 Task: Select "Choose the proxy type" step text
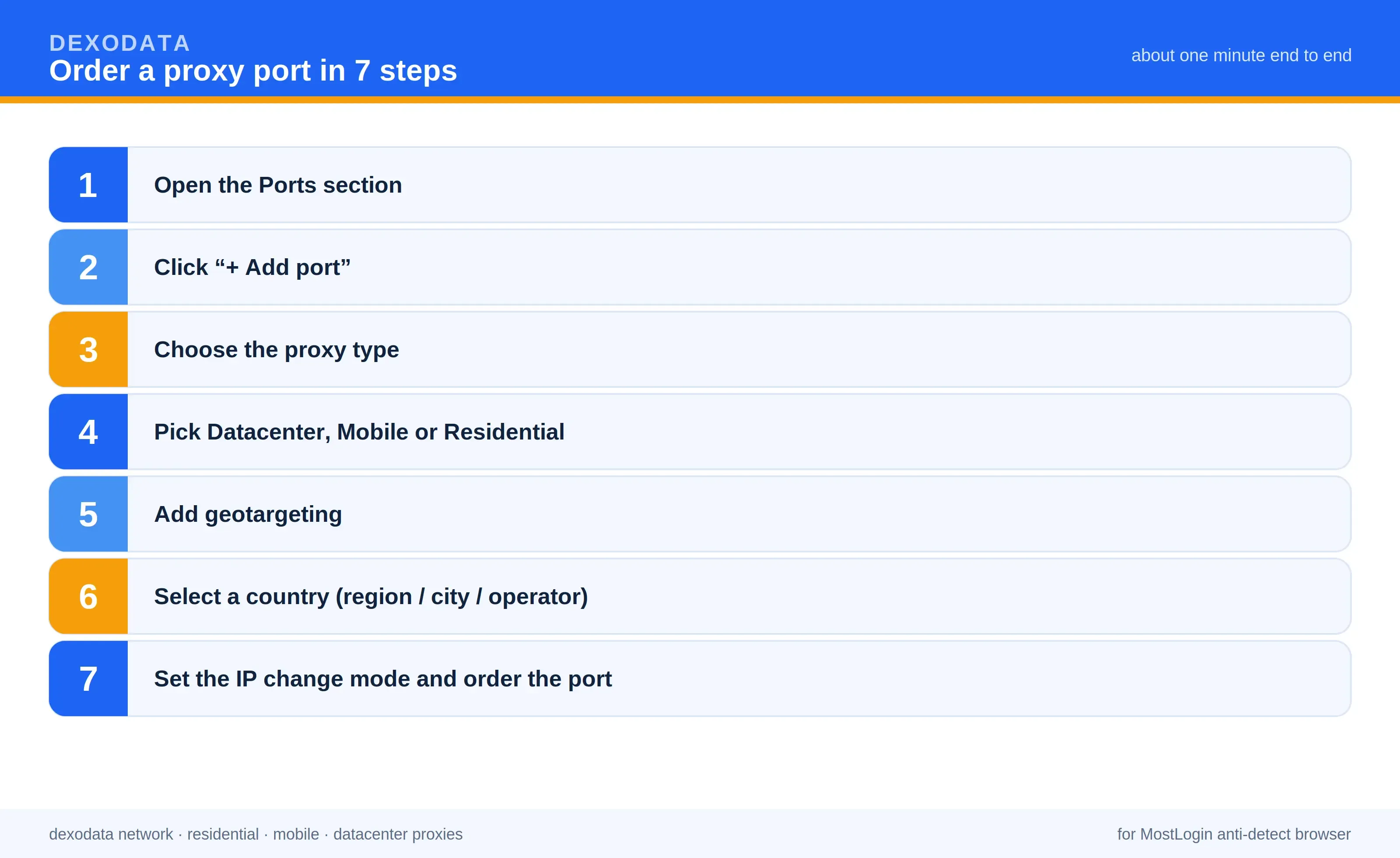click(276, 350)
